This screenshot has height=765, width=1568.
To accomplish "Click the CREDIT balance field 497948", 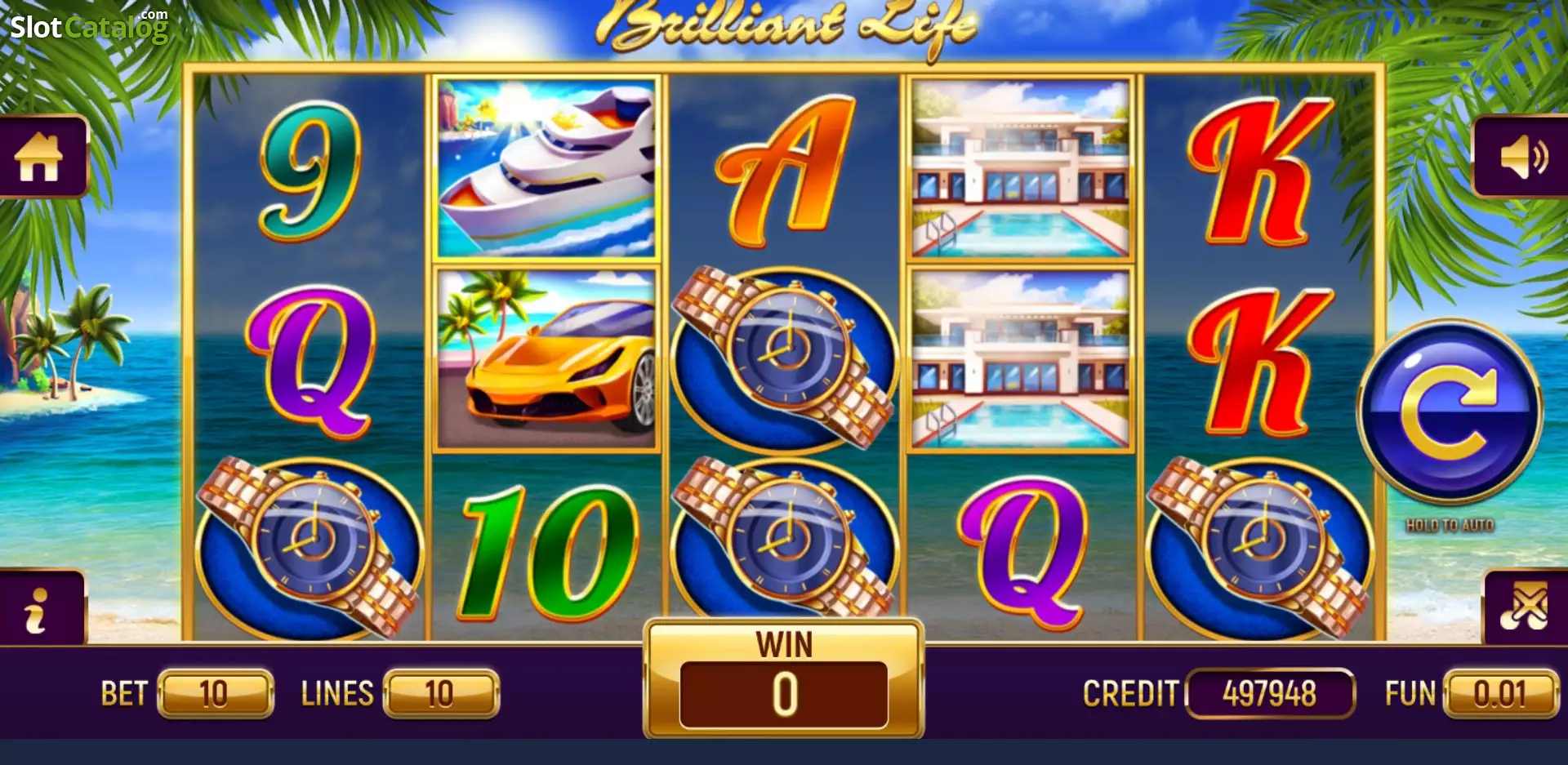I will pyautogui.click(x=1270, y=694).
